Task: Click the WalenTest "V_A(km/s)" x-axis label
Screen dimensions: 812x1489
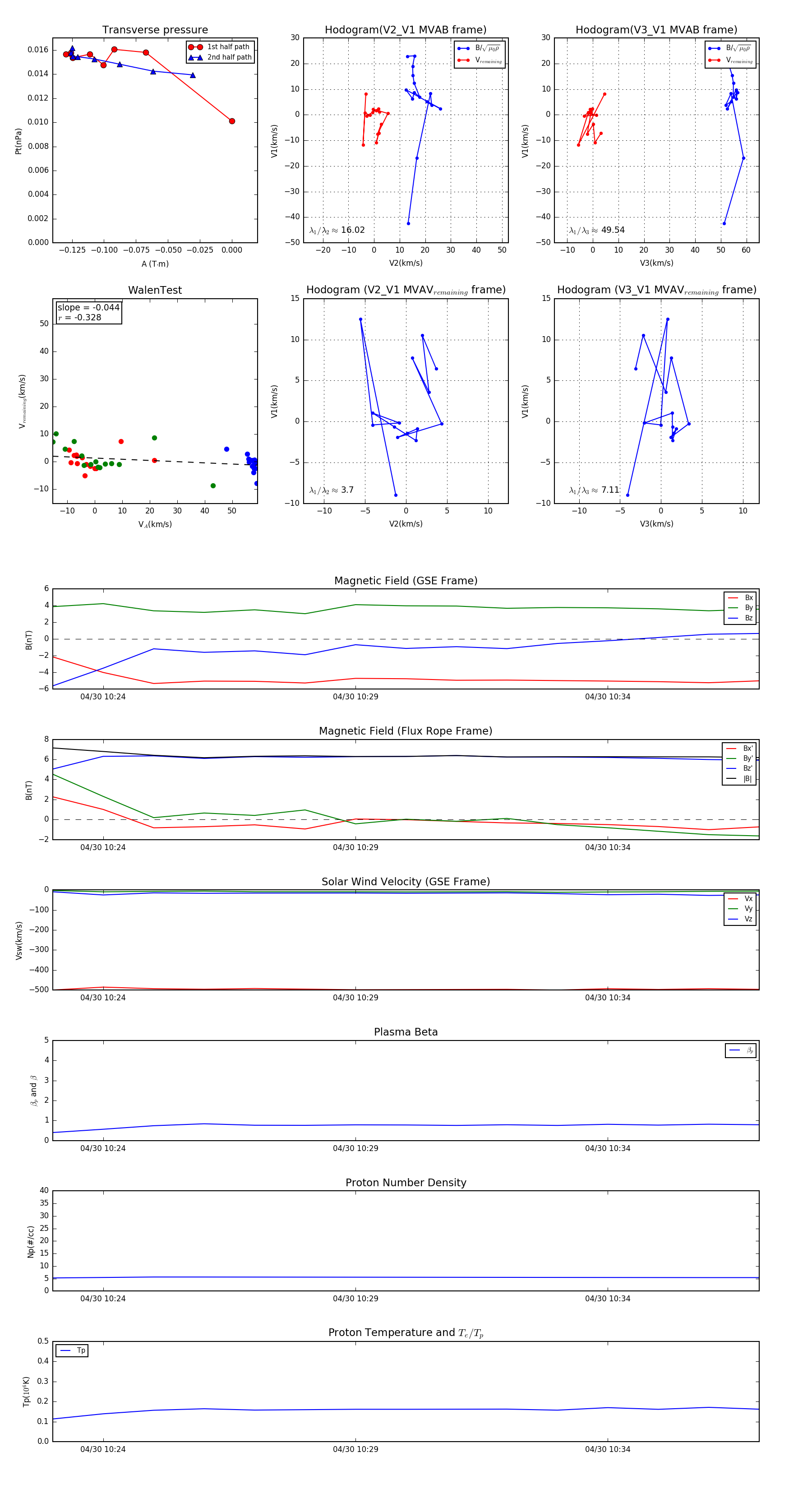Action: point(155,524)
